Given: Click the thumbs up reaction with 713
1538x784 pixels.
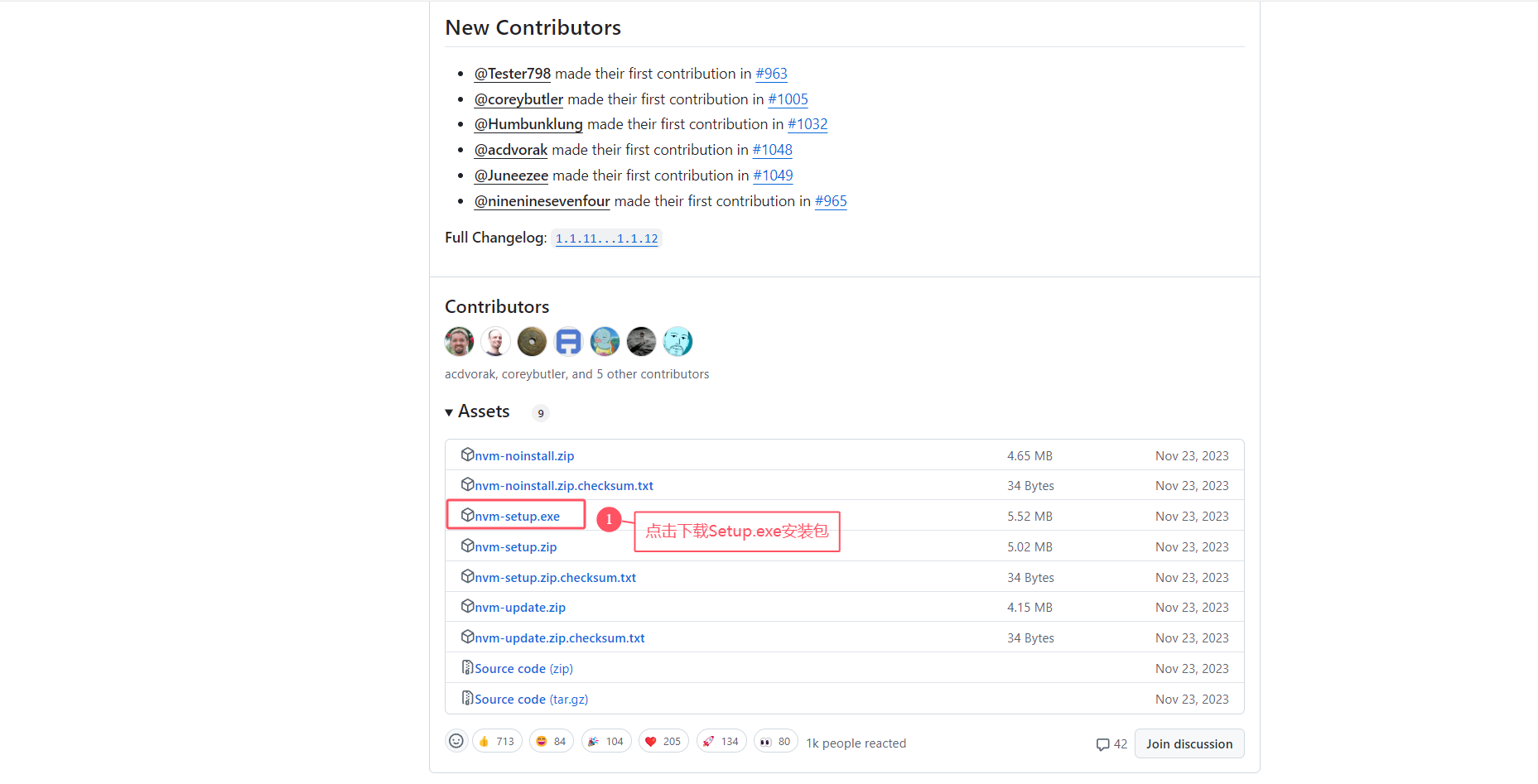Looking at the screenshot, I should pos(497,742).
